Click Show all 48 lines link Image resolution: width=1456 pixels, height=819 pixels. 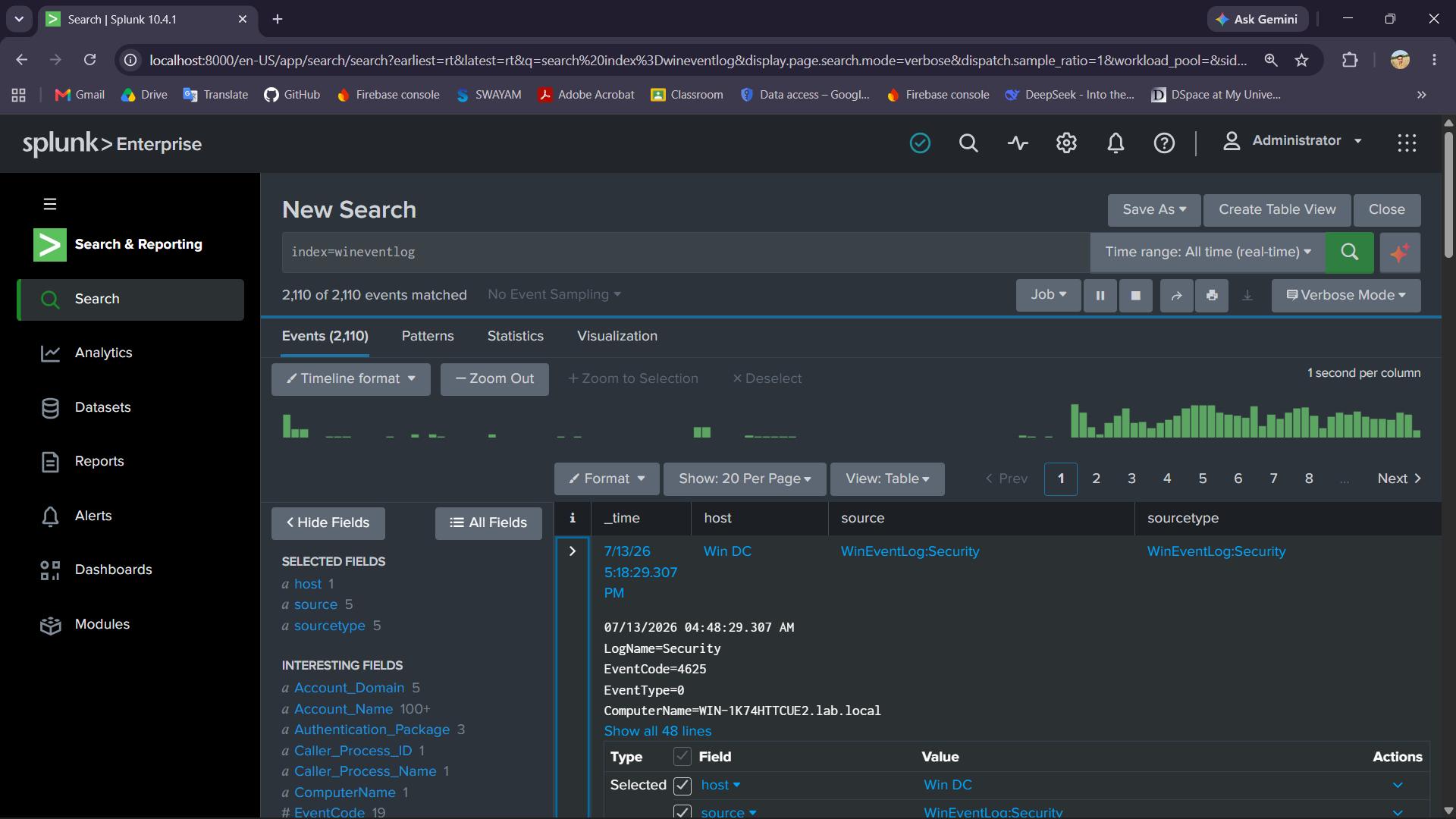657,731
